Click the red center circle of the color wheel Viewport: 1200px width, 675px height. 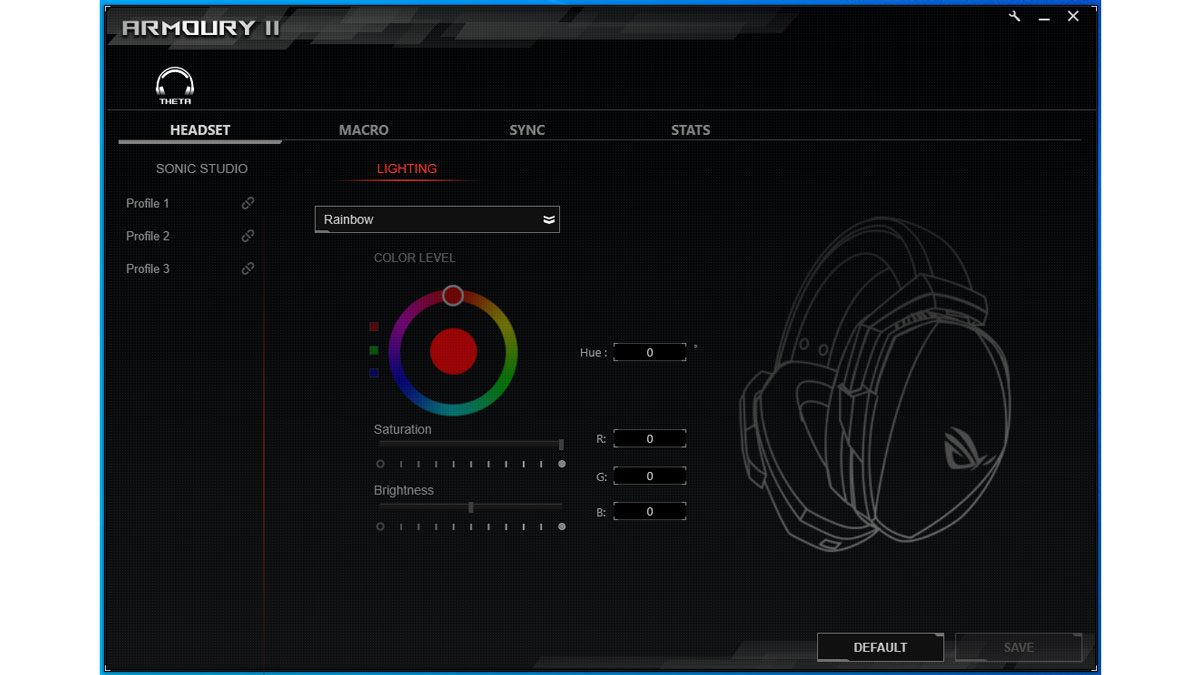pyautogui.click(x=453, y=351)
